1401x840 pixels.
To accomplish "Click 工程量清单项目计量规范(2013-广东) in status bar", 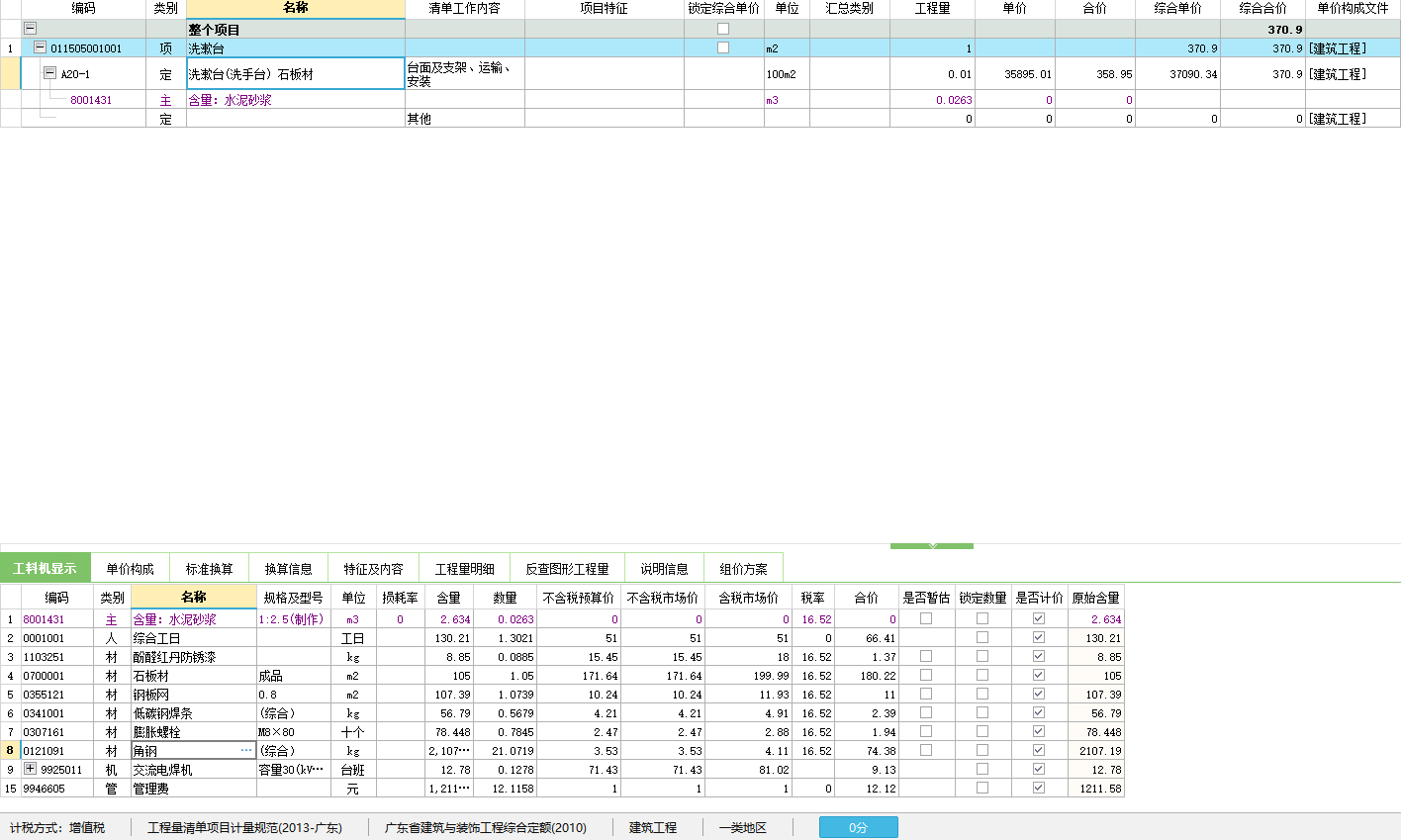I will tap(244, 827).
